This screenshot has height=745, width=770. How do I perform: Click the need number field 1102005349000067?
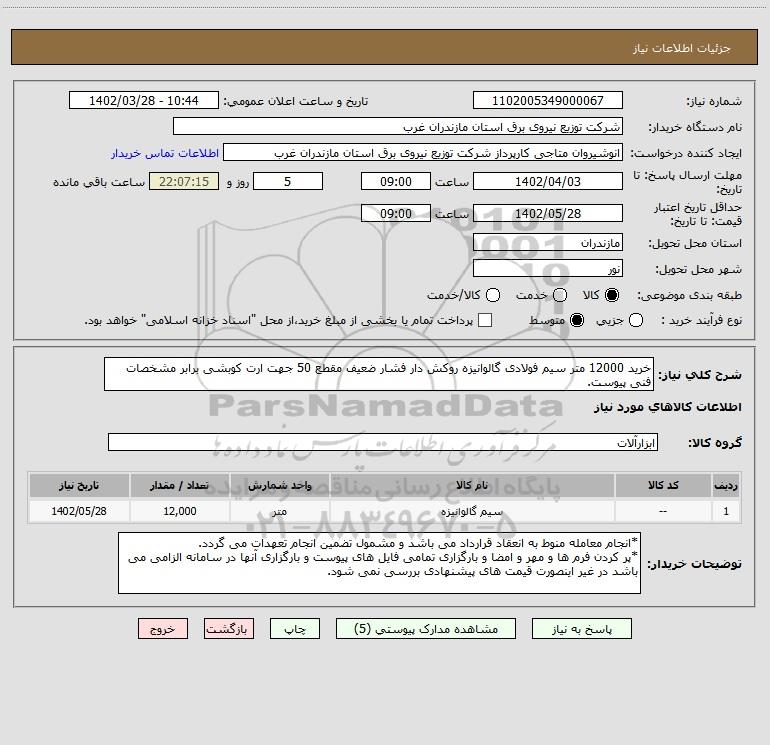point(548,100)
